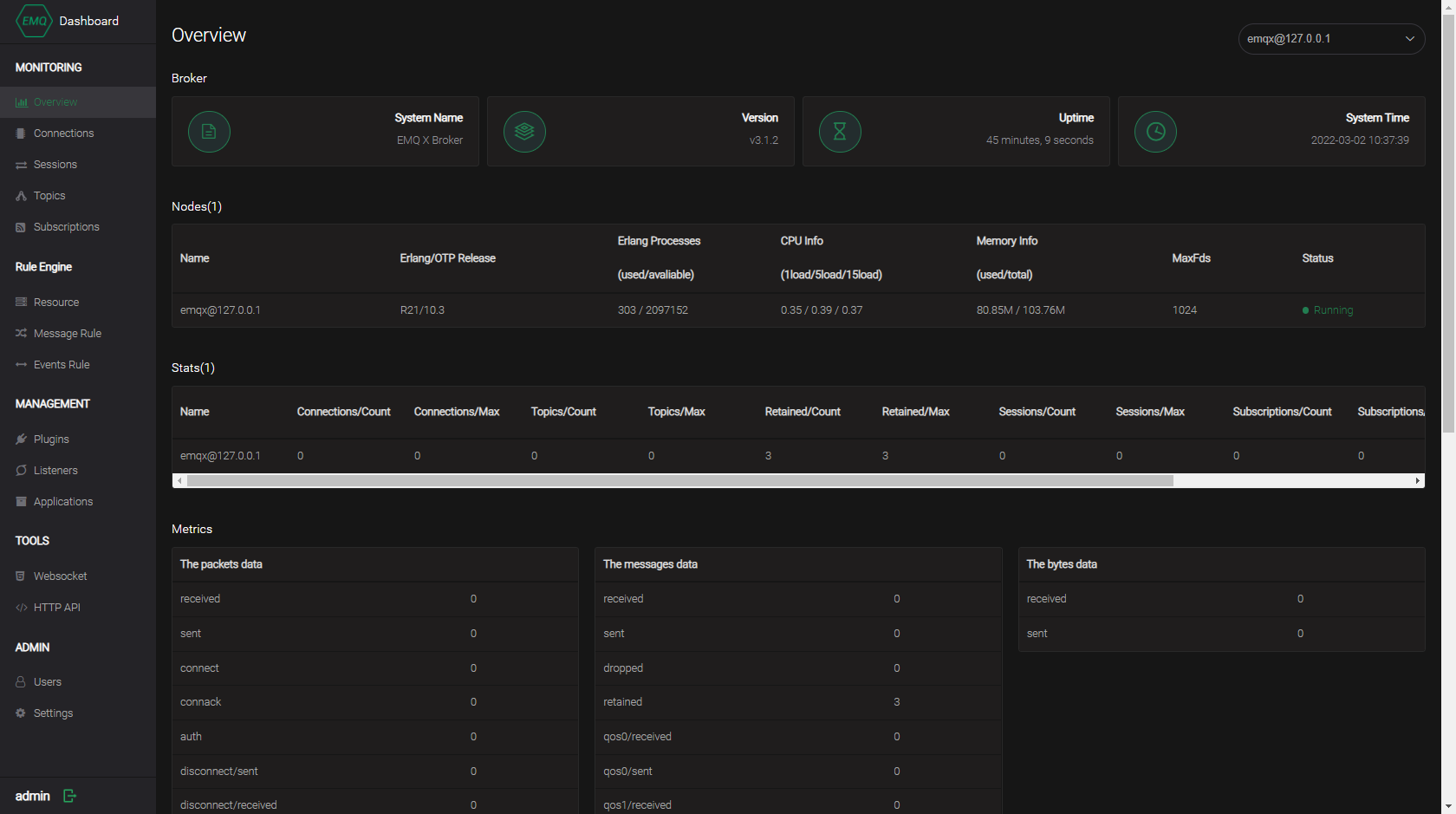This screenshot has width=1456, height=814.
Task: Click the Websocket tool icon
Action: [20, 576]
